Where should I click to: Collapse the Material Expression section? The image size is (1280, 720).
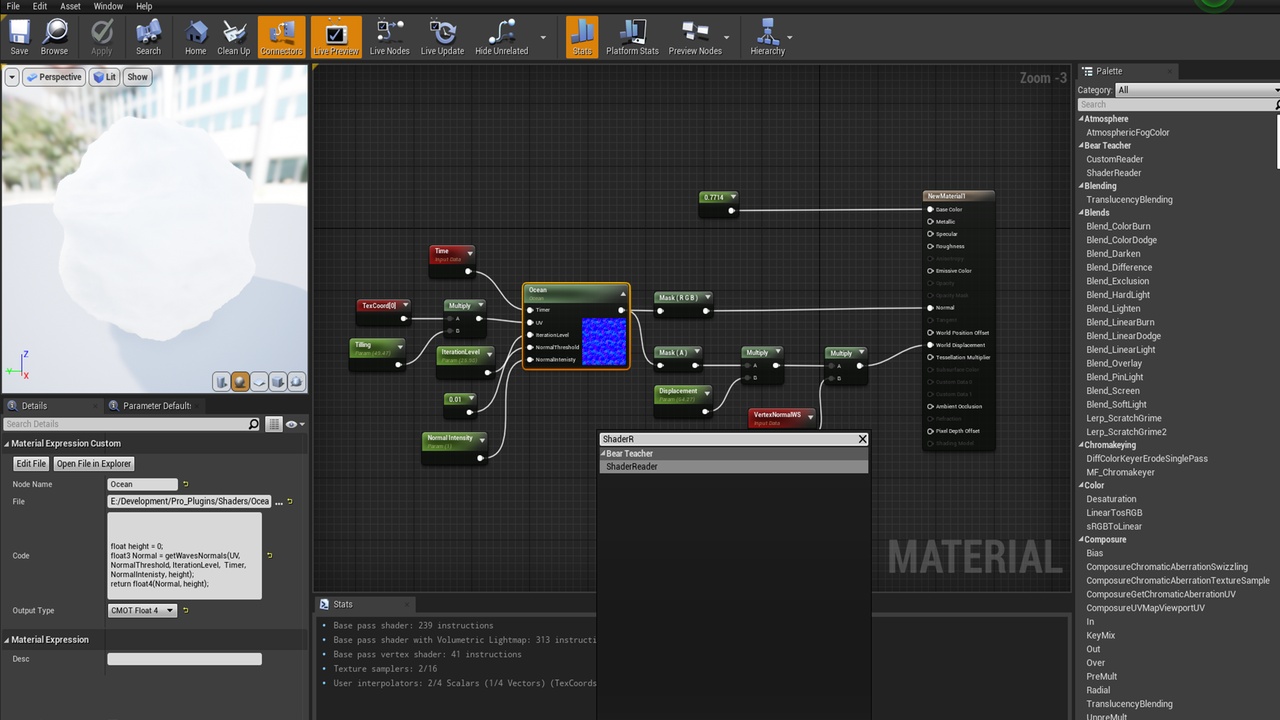coord(6,640)
